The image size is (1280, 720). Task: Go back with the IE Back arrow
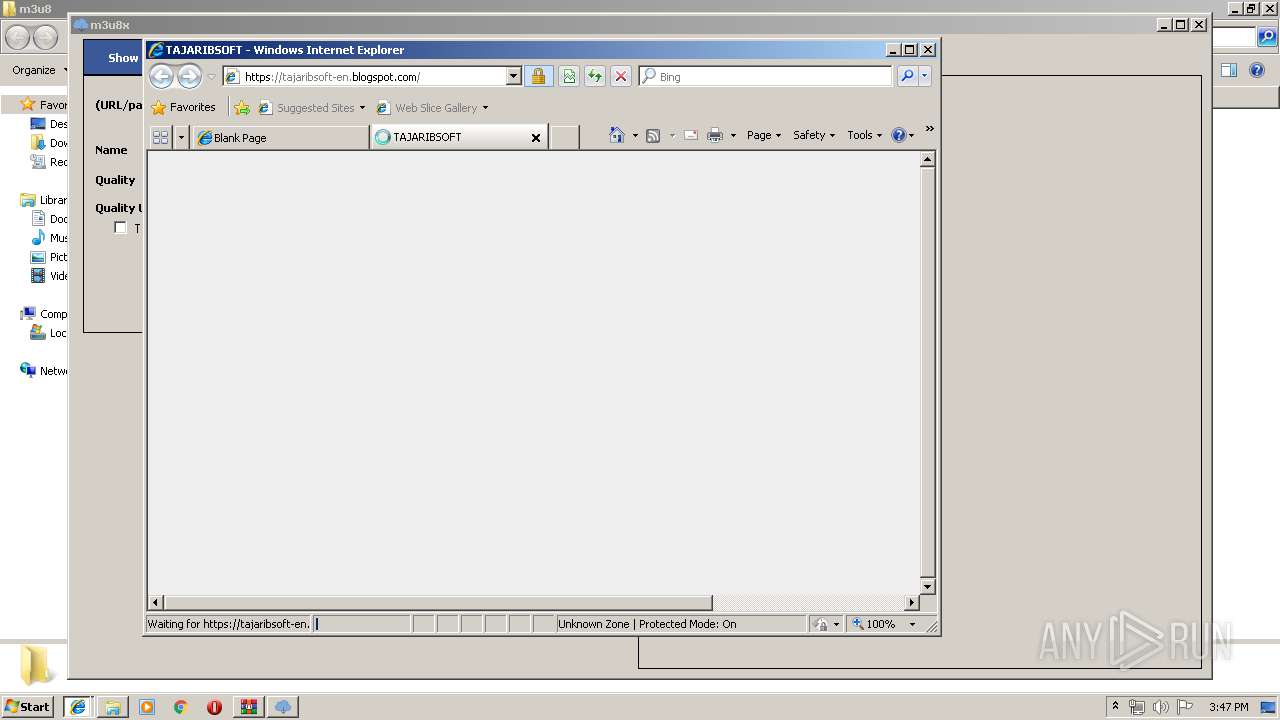pyautogui.click(x=161, y=76)
